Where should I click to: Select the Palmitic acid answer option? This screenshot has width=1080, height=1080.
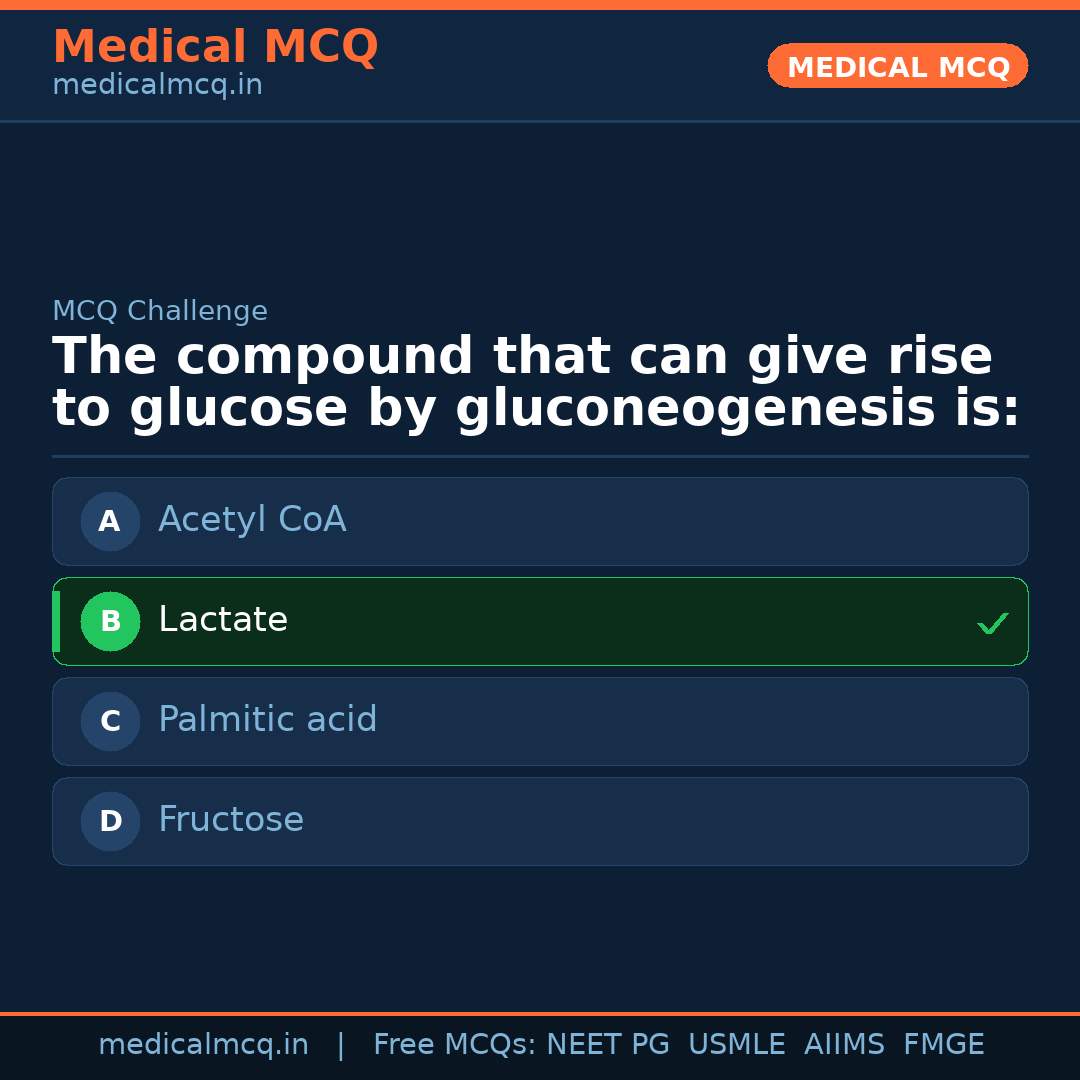click(x=540, y=721)
